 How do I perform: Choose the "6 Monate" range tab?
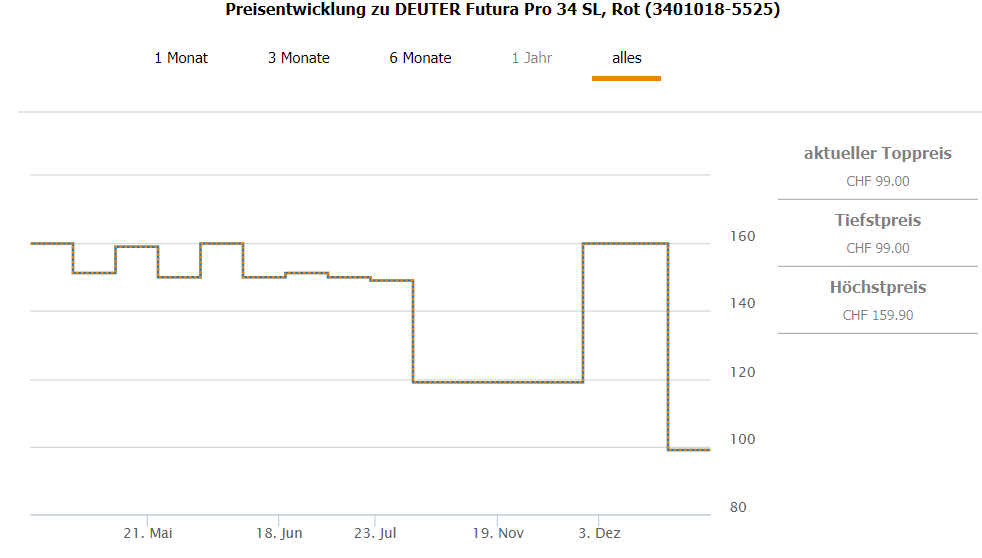420,58
